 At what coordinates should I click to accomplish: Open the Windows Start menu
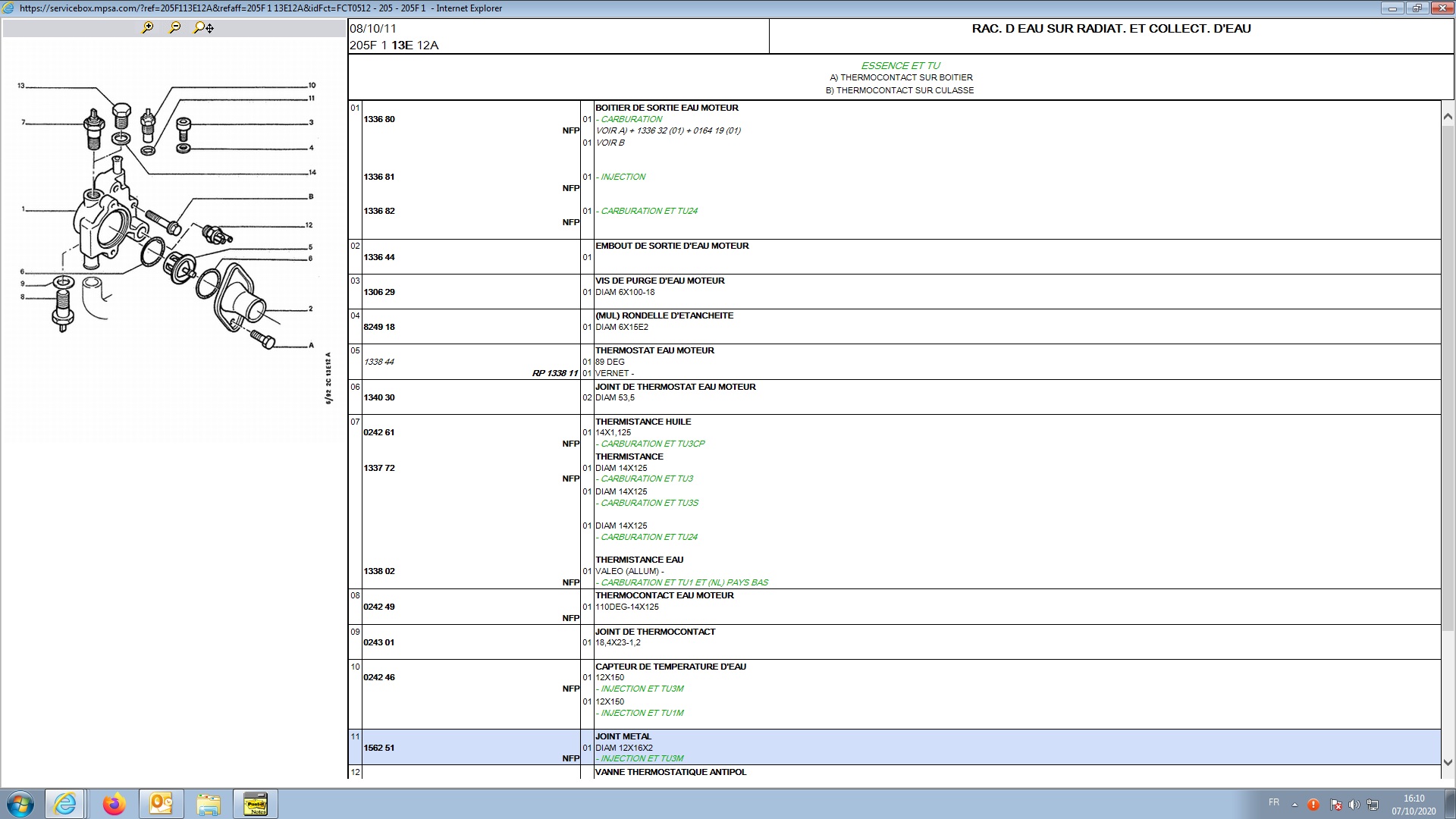(x=20, y=804)
